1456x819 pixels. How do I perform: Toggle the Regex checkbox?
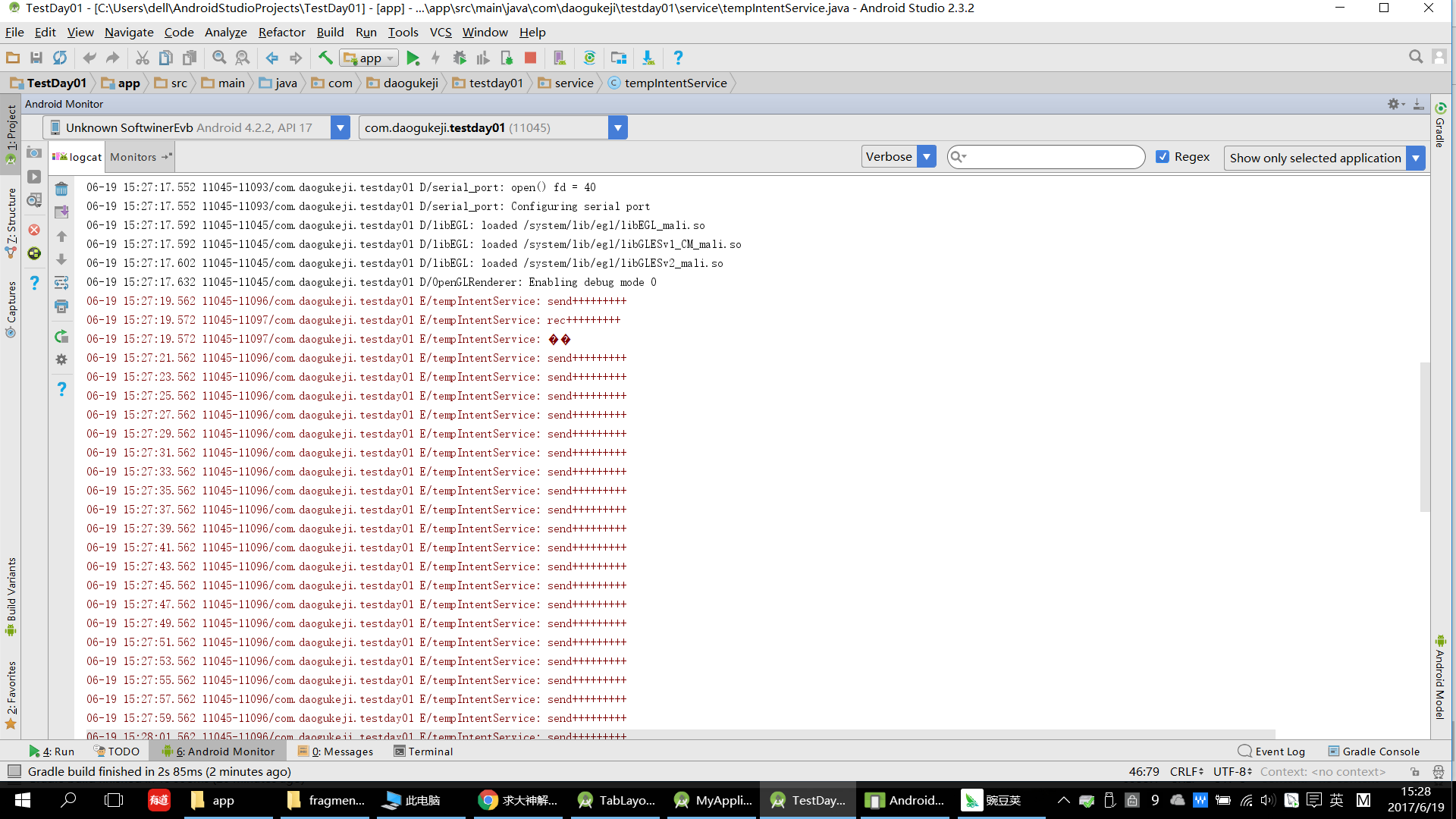(x=1163, y=156)
